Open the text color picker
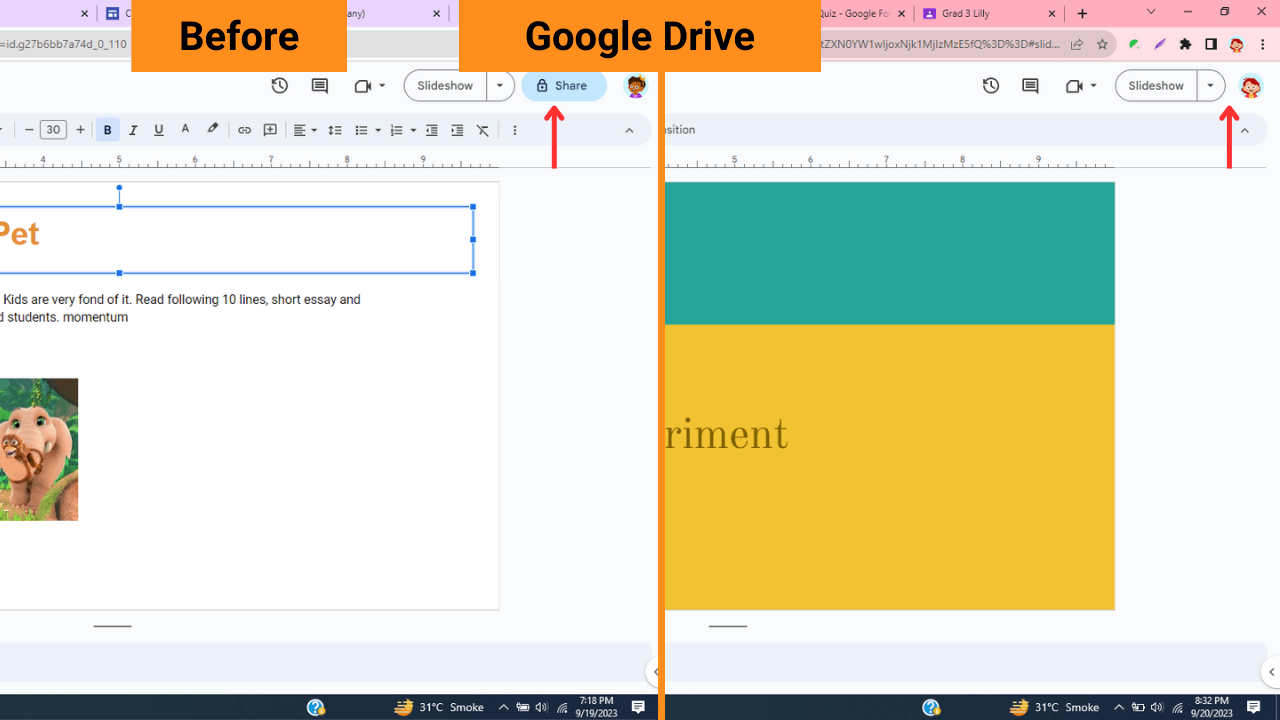 coord(185,130)
